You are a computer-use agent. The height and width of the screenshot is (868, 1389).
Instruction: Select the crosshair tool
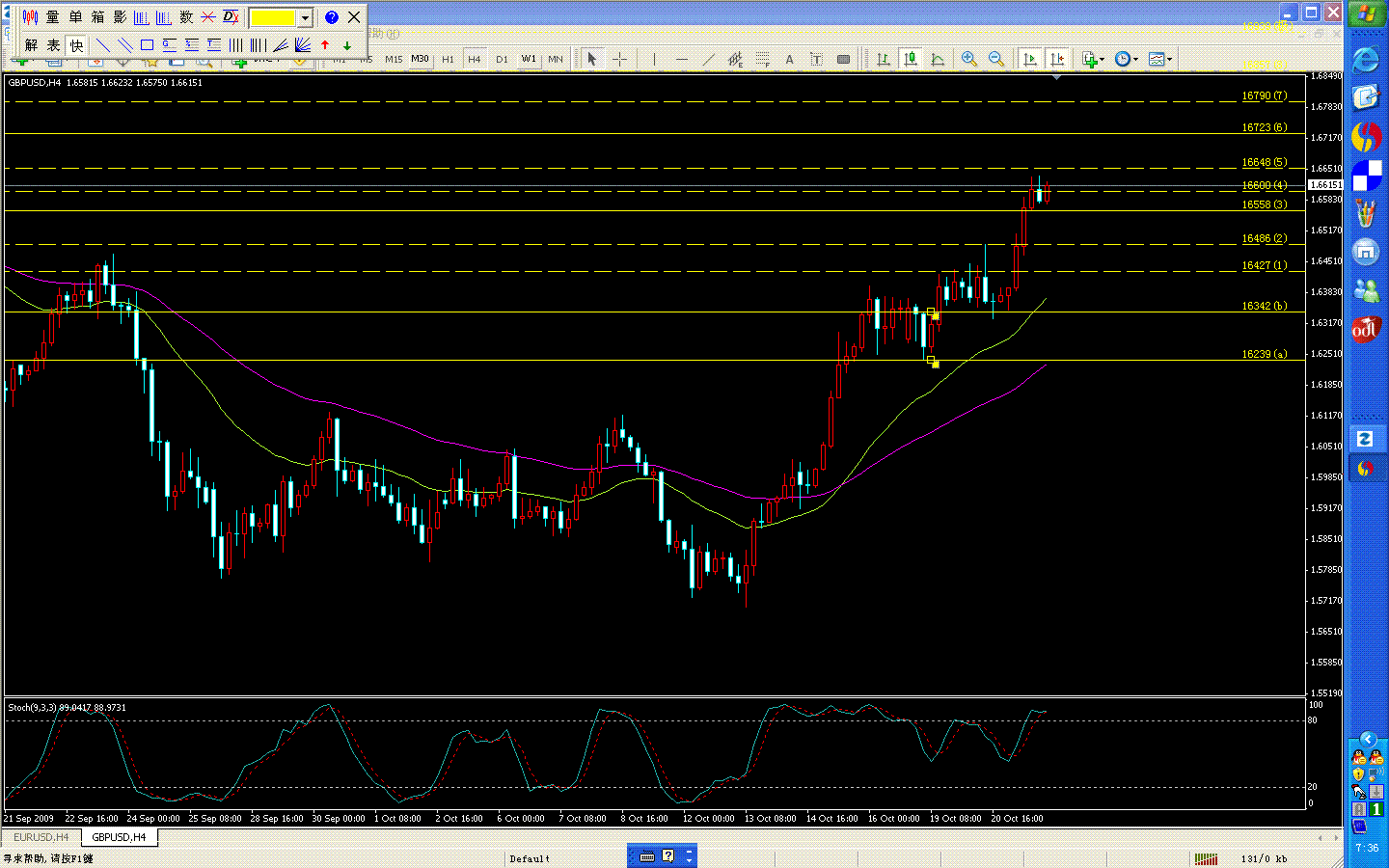tap(619, 59)
